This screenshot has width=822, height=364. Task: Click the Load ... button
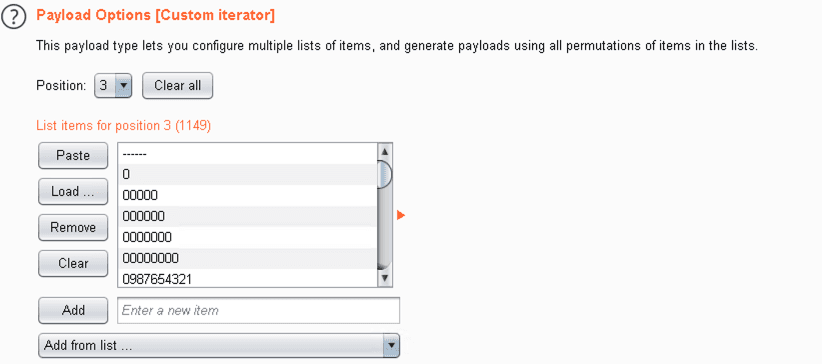pyautogui.click(x=73, y=191)
